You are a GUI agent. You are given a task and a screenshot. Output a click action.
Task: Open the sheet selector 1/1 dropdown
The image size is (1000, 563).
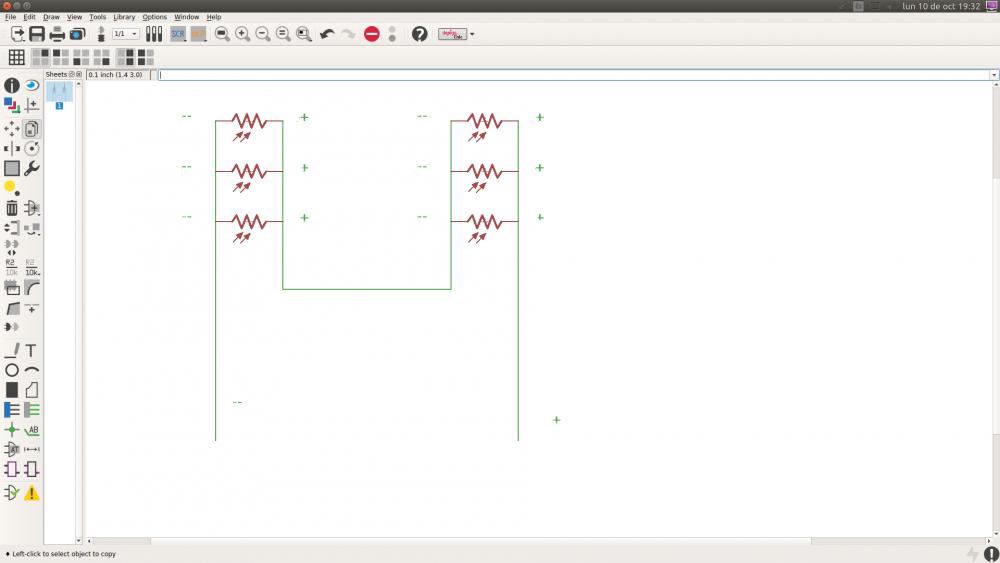[126, 34]
